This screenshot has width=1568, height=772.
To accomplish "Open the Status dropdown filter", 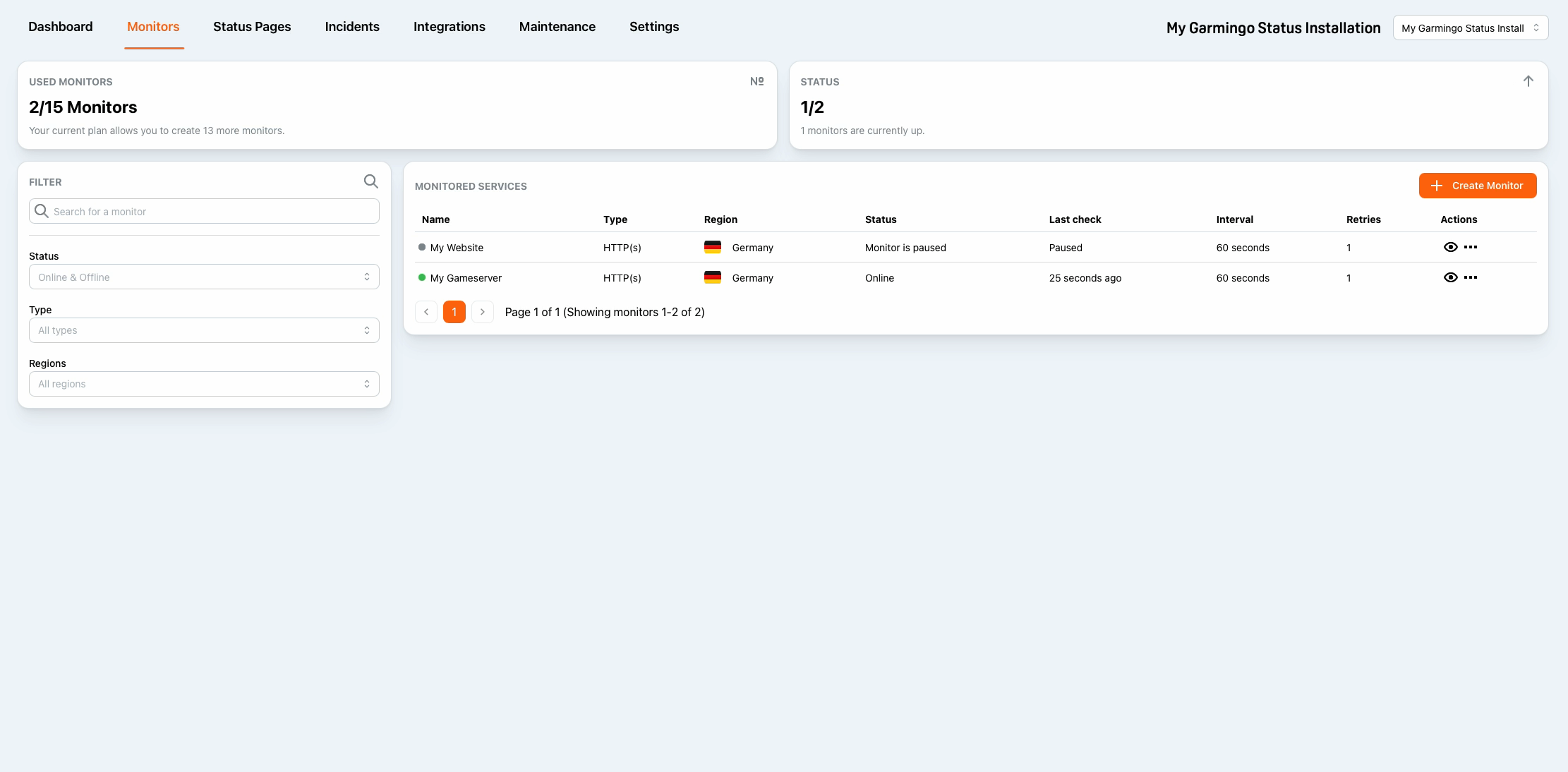I will [204, 277].
